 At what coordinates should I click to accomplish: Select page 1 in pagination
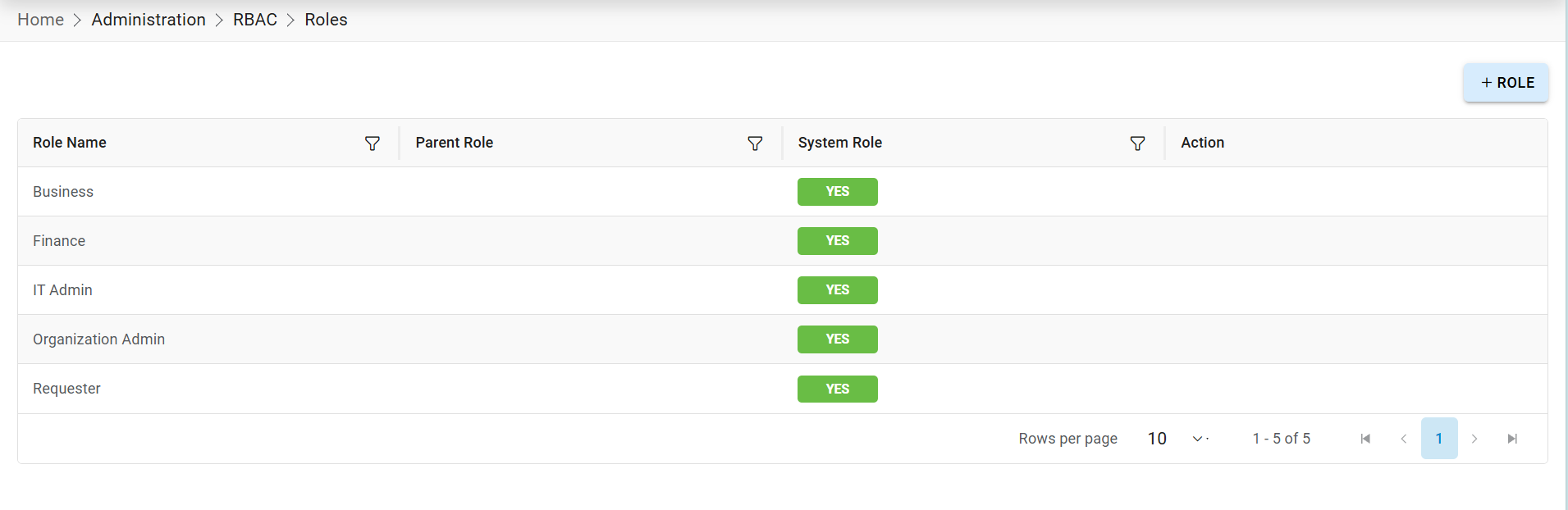click(1439, 439)
